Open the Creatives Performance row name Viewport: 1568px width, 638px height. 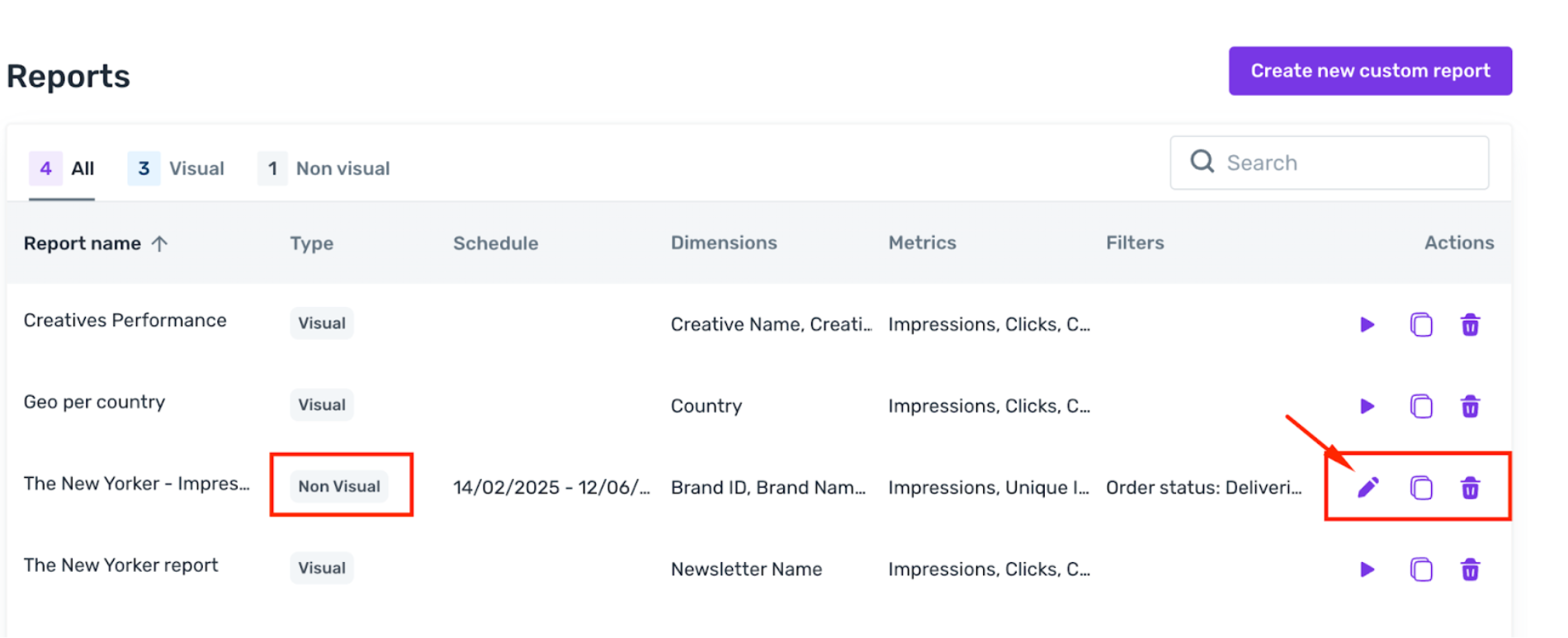click(x=125, y=320)
